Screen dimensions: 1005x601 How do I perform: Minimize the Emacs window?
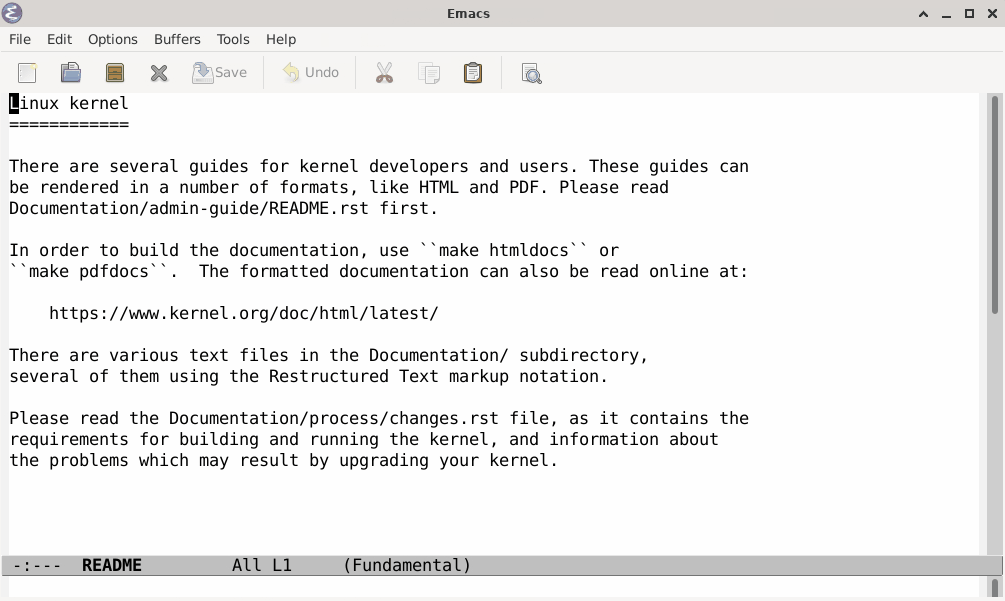(947, 13)
